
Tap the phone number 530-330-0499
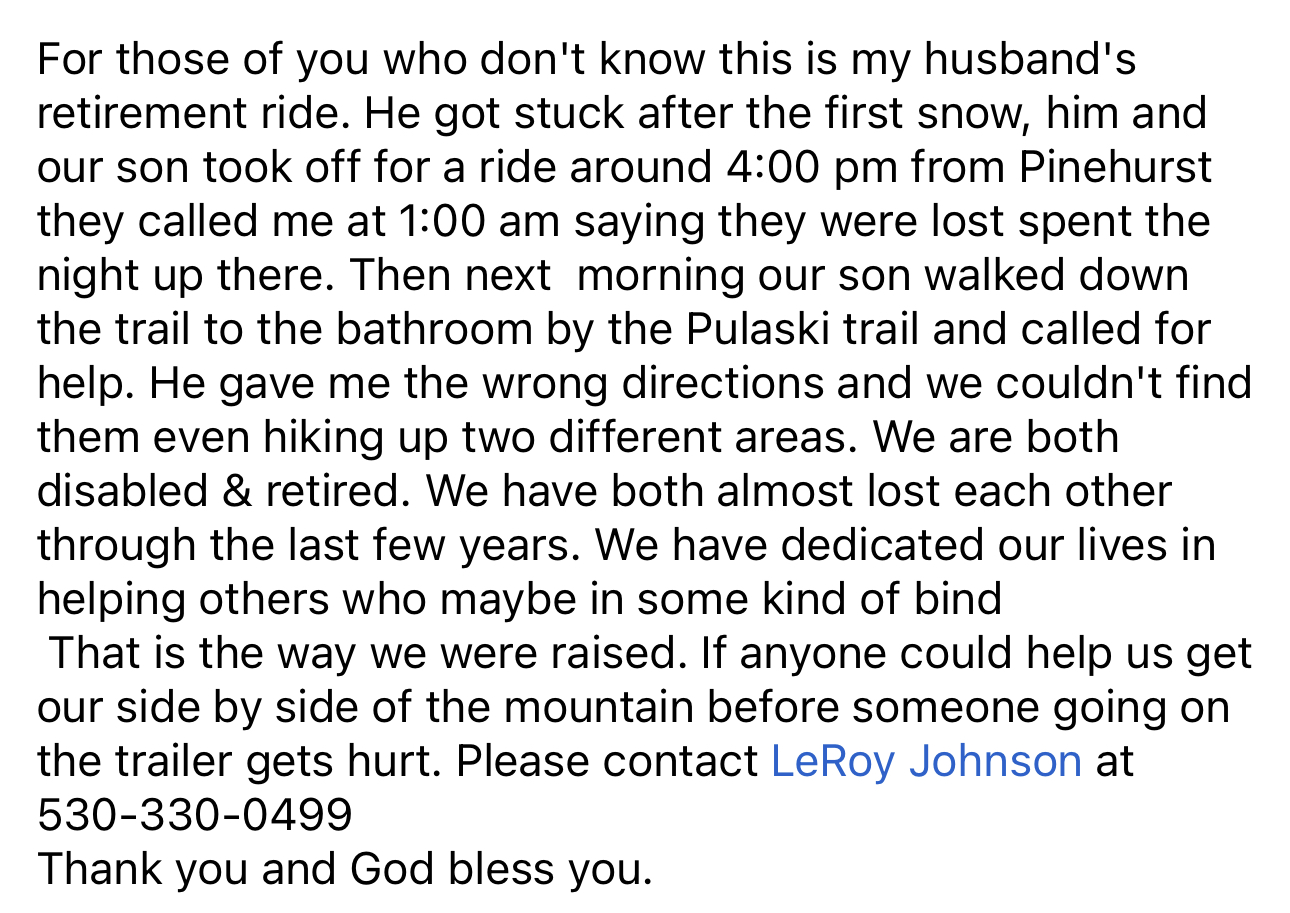pyautogui.click(x=195, y=815)
